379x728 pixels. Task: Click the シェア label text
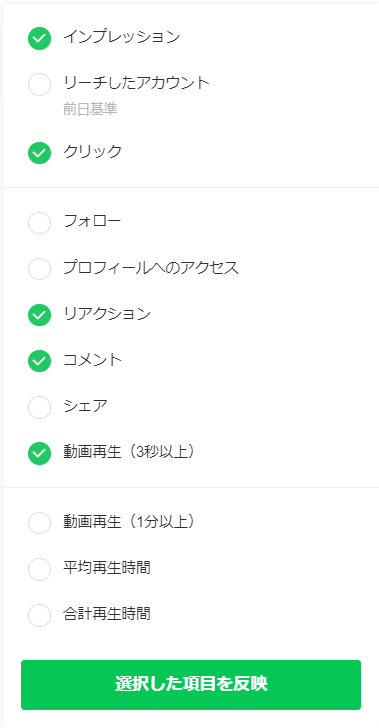click(85, 406)
